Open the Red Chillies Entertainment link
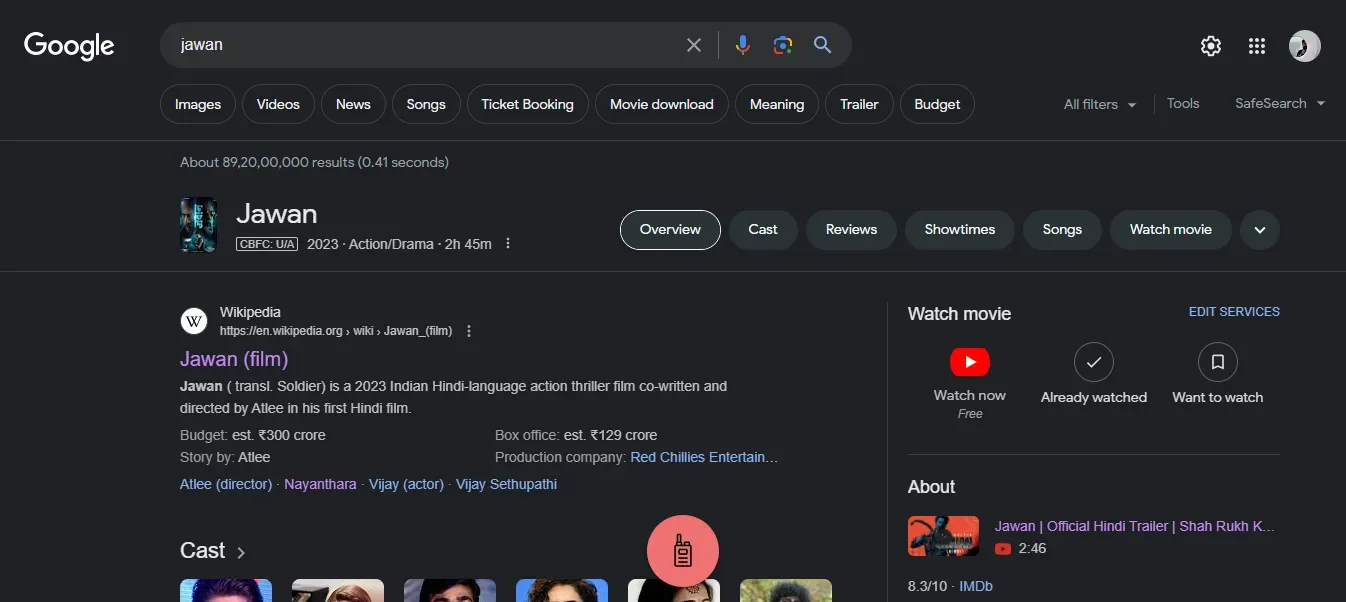 (704, 457)
